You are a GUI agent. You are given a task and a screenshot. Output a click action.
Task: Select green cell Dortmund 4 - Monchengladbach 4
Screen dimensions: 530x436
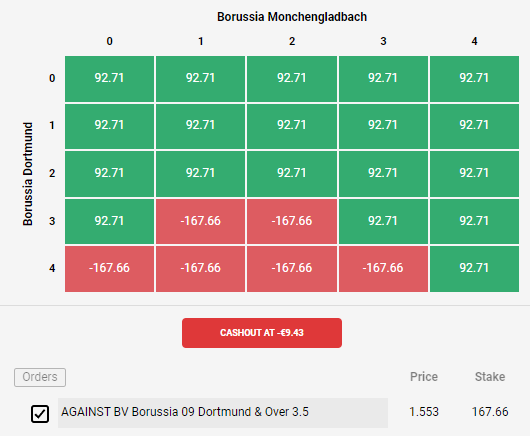[x=474, y=269]
